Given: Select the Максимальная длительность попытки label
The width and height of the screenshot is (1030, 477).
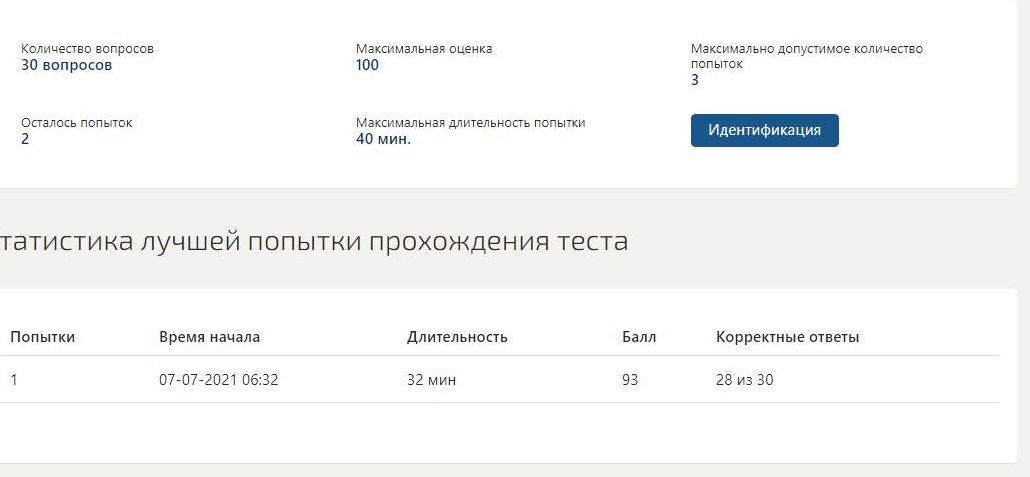Looking at the screenshot, I should tap(470, 123).
